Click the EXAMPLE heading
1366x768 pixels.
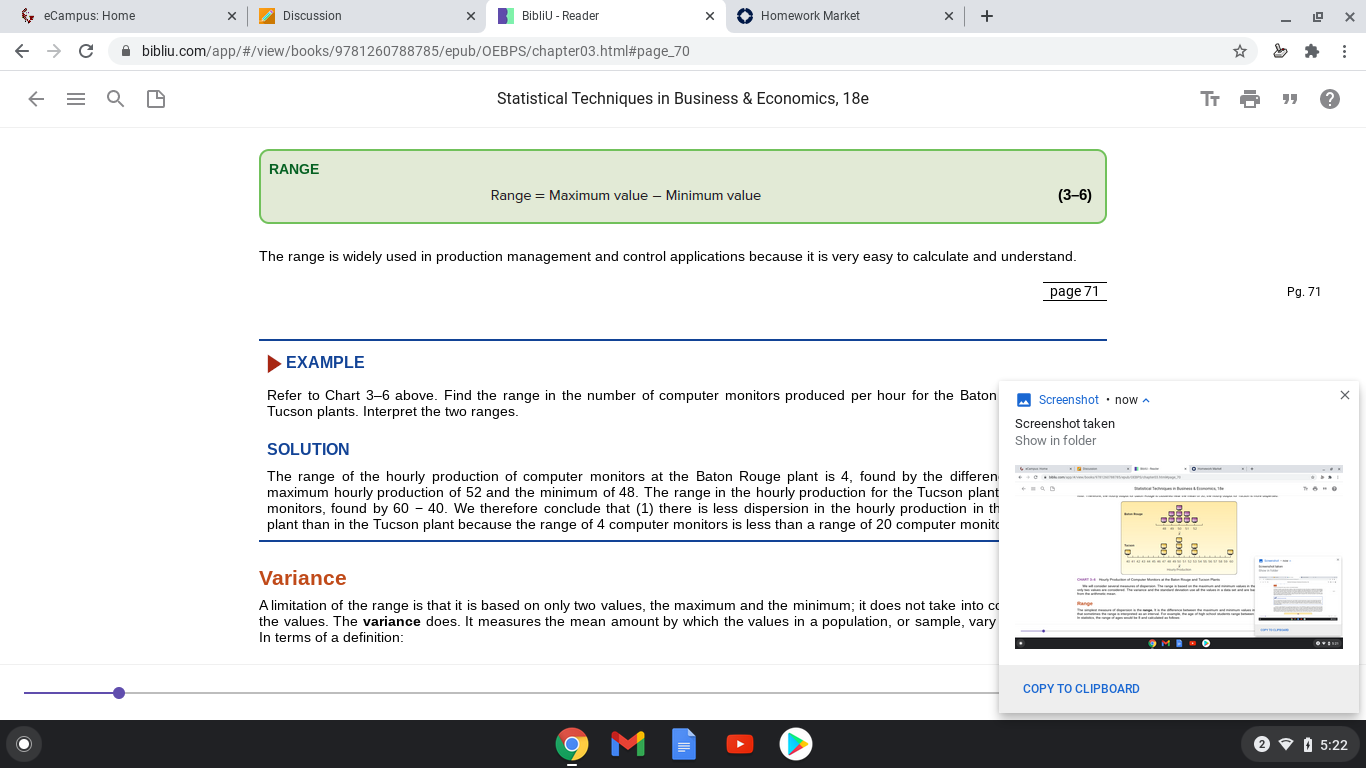pyautogui.click(x=325, y=363)
